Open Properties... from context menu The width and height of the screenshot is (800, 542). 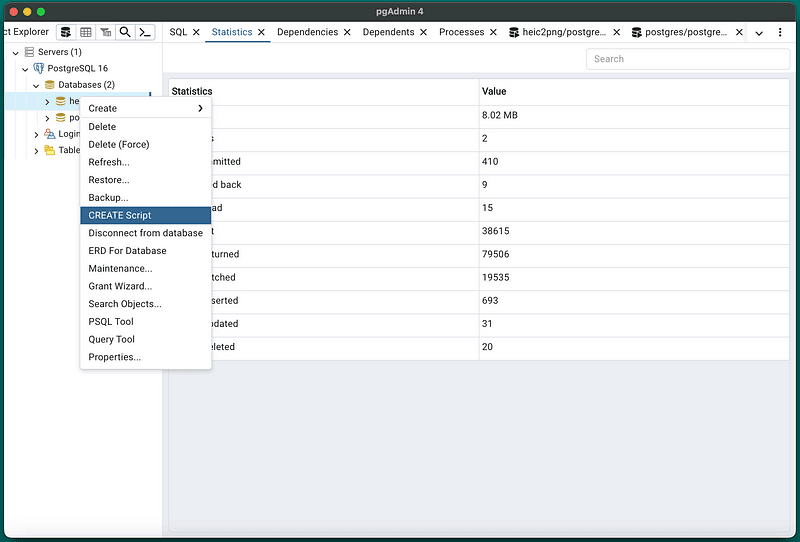145,357
